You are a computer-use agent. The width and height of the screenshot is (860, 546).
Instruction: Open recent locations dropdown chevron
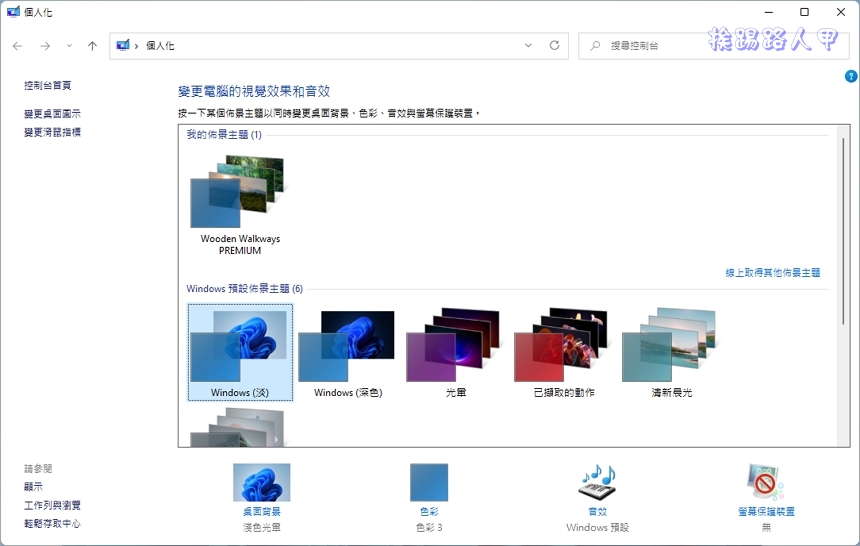(x=69, y=46)
